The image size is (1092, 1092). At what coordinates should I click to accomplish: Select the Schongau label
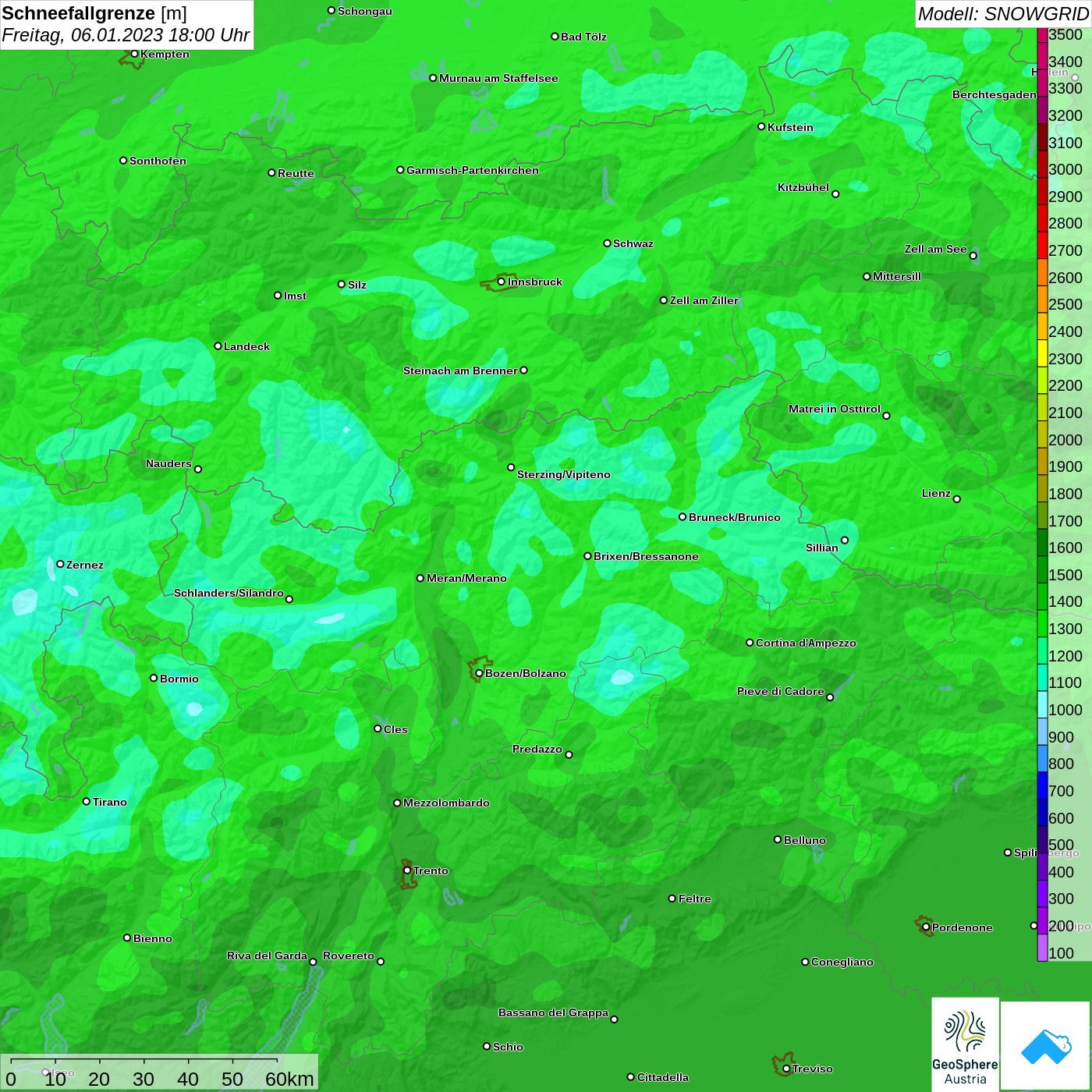click(365, 11)
